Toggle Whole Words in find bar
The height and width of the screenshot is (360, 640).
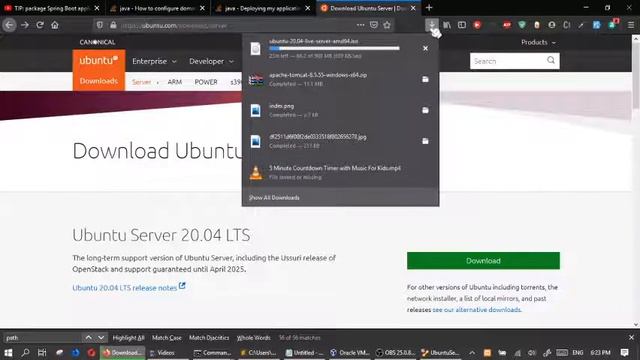(x=253, y=338)
